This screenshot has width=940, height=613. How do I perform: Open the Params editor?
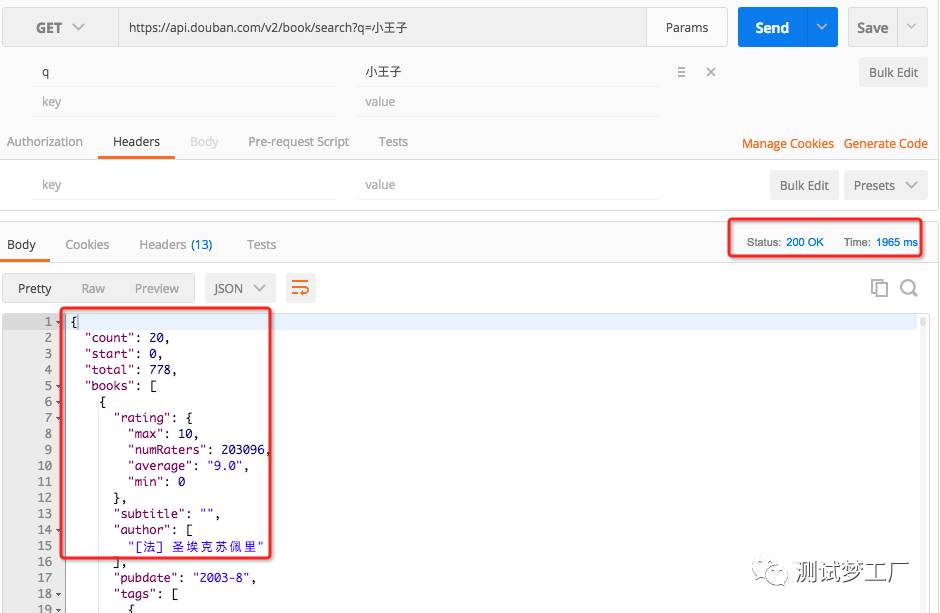[x=686, y=28]
